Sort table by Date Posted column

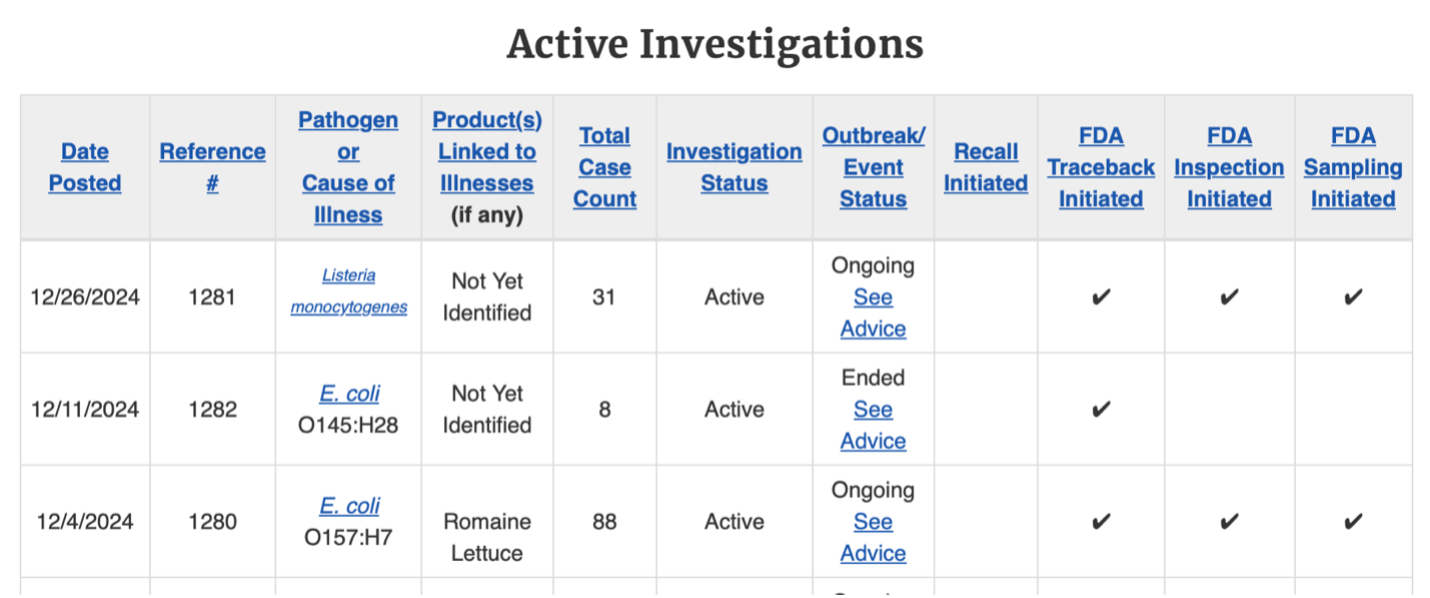click(x=85, y=167)
